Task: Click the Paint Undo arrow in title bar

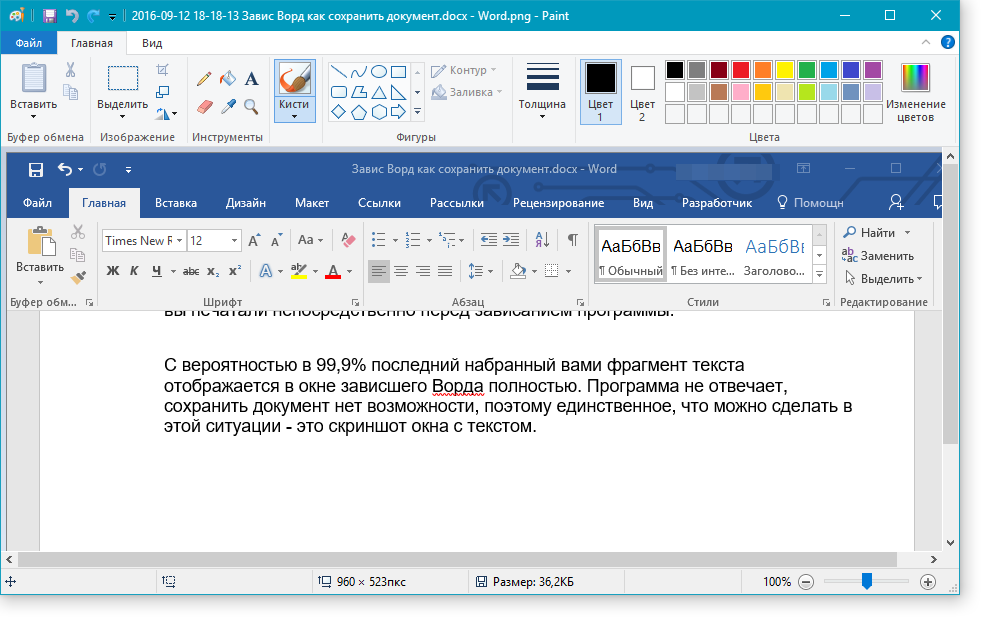Action: click(72, 16)
